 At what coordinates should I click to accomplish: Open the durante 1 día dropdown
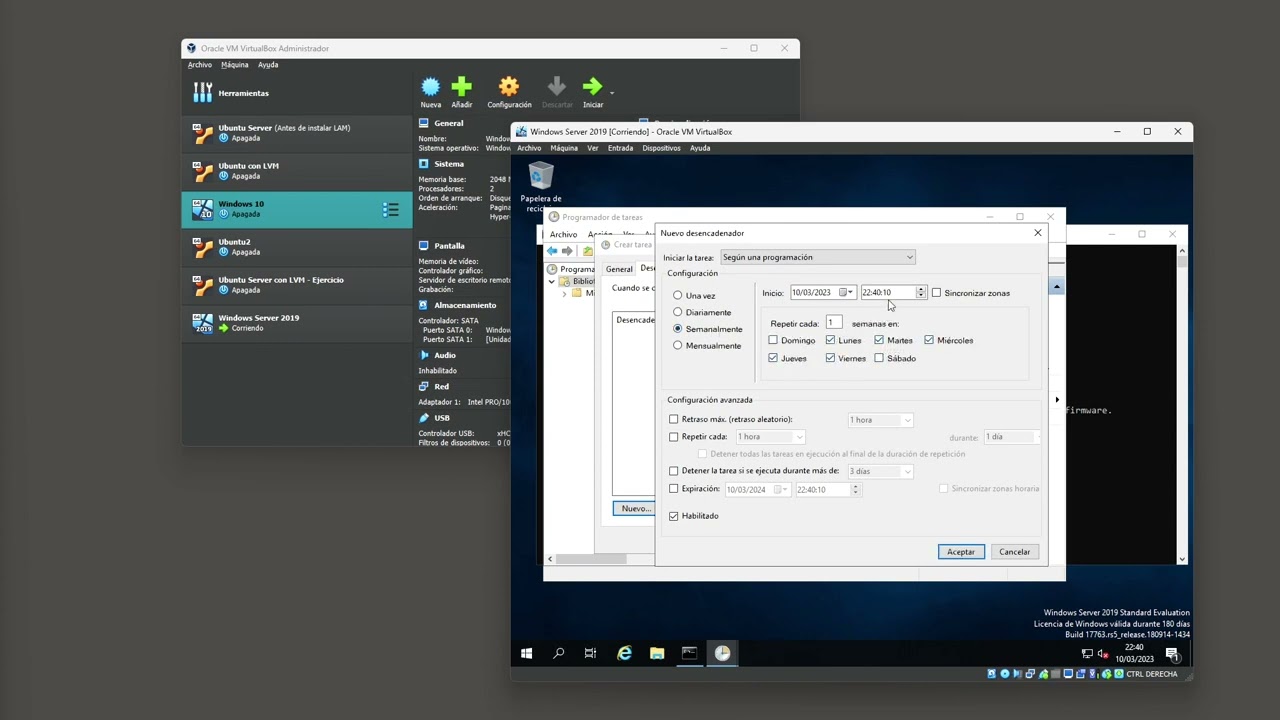[1012, 437]
